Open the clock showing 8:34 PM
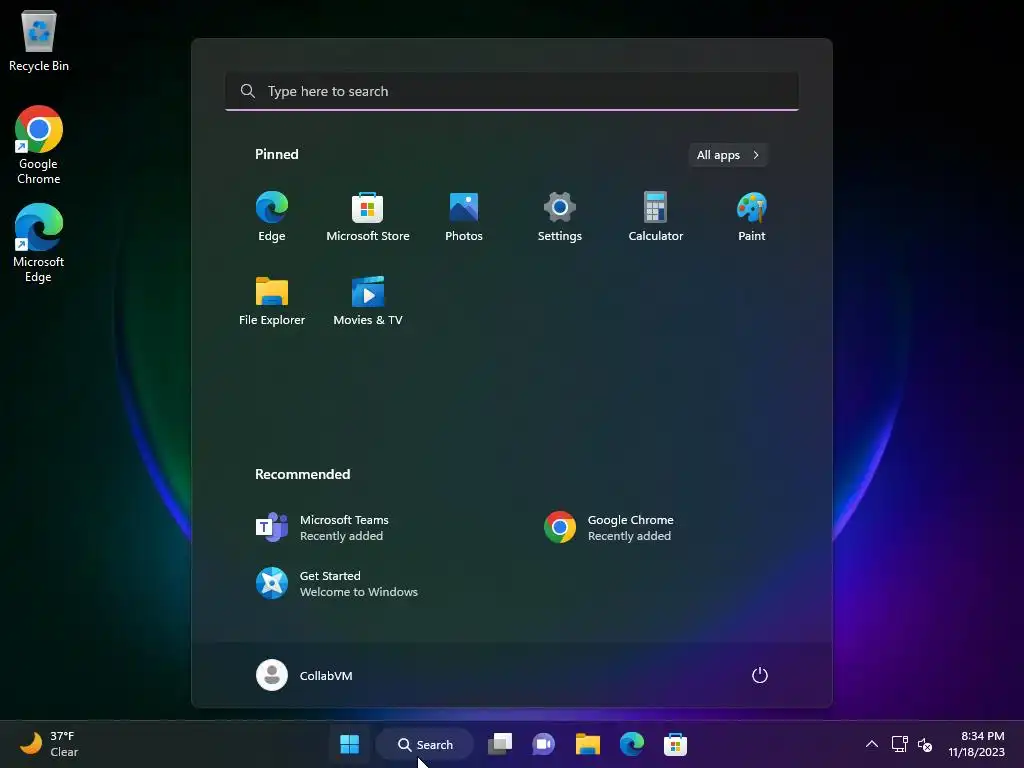Image resolution: width=1024 pixels, height=768 pixels. 976,744
